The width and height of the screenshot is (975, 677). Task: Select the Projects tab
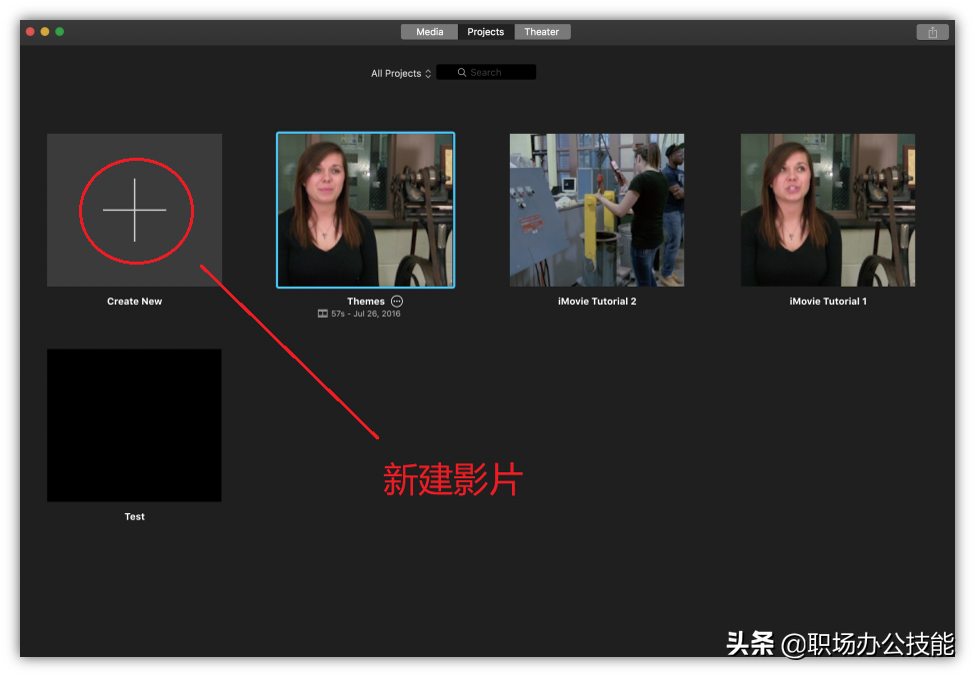(x=485, y=31)
